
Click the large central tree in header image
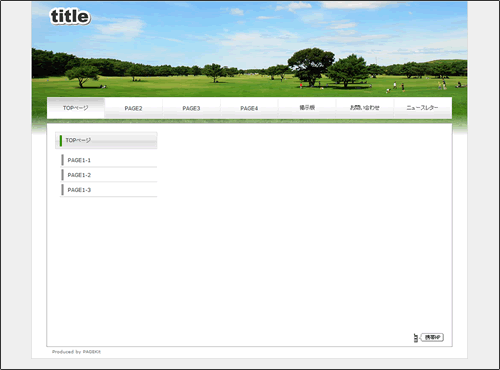[x=311, y=67]
